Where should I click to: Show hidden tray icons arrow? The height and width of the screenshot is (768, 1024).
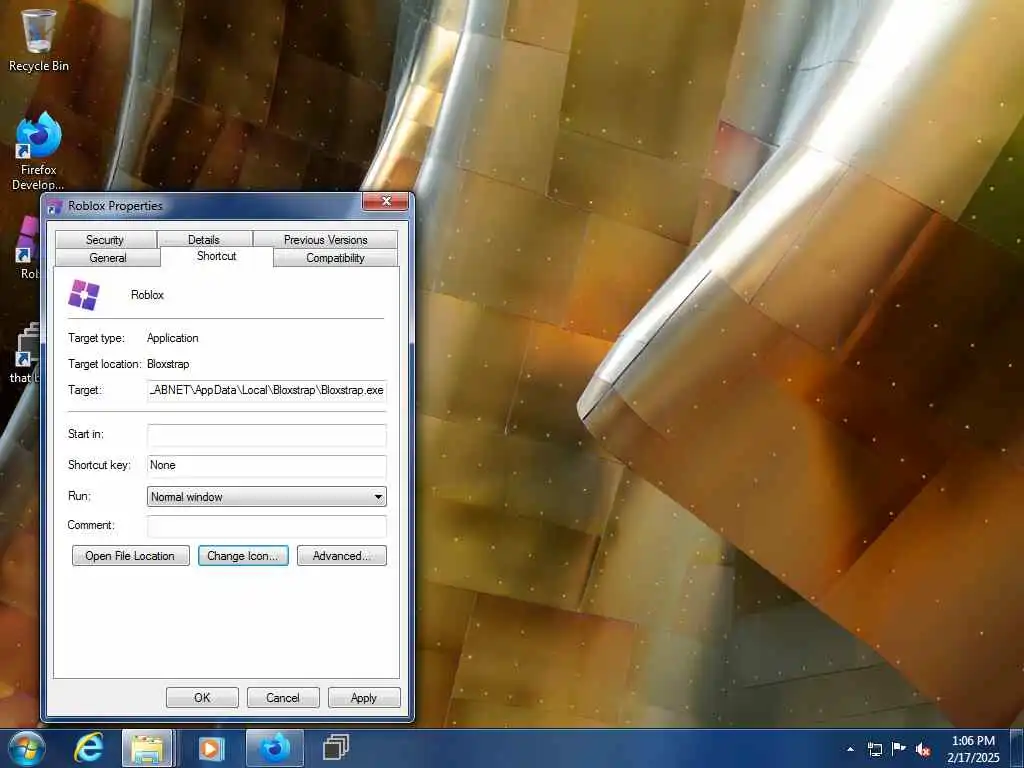pos(850,749)
